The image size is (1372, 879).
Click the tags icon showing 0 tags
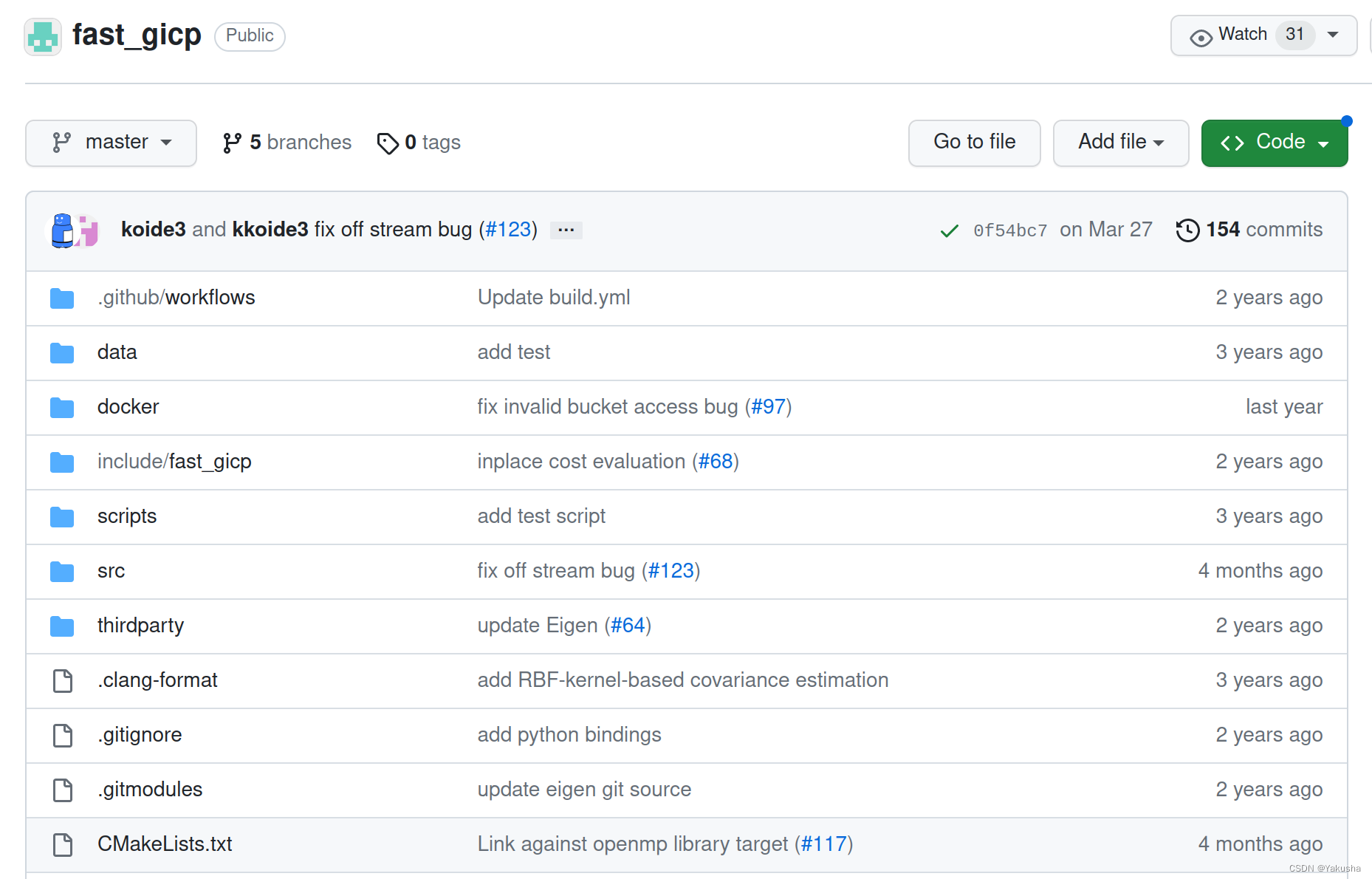(x=388, y=143)
